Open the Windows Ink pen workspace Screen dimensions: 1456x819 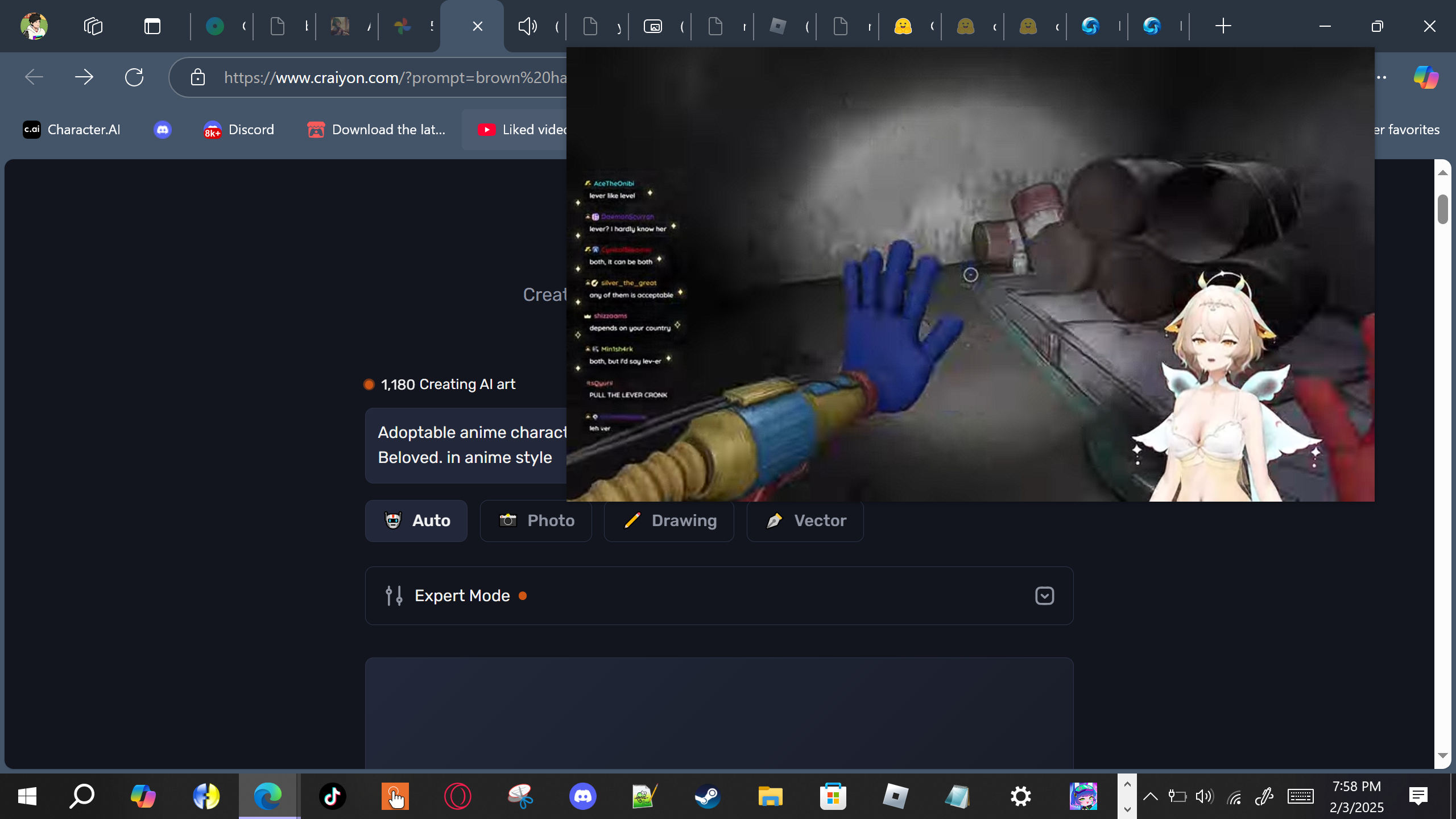1264,796
